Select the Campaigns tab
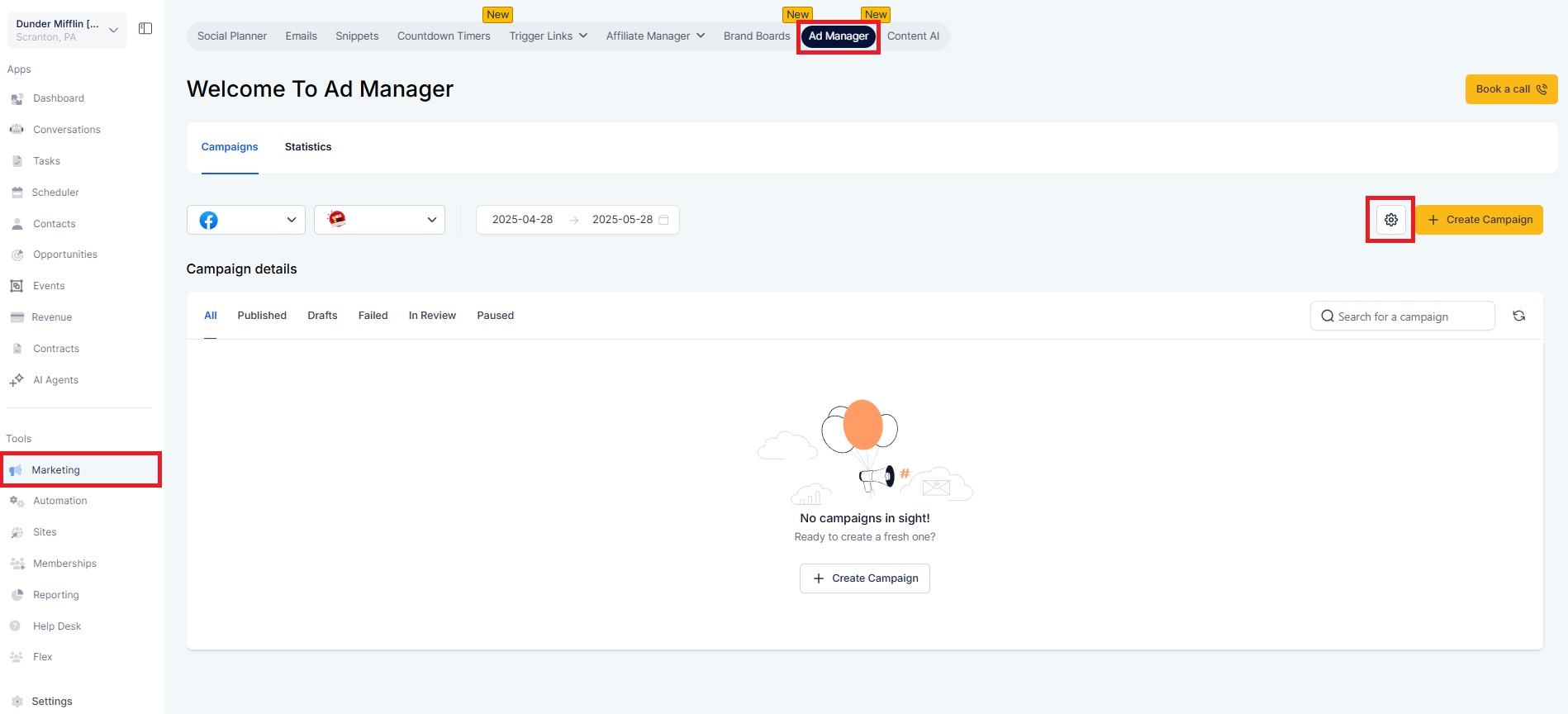The image size is (1568, 714). tap(230, 147)
